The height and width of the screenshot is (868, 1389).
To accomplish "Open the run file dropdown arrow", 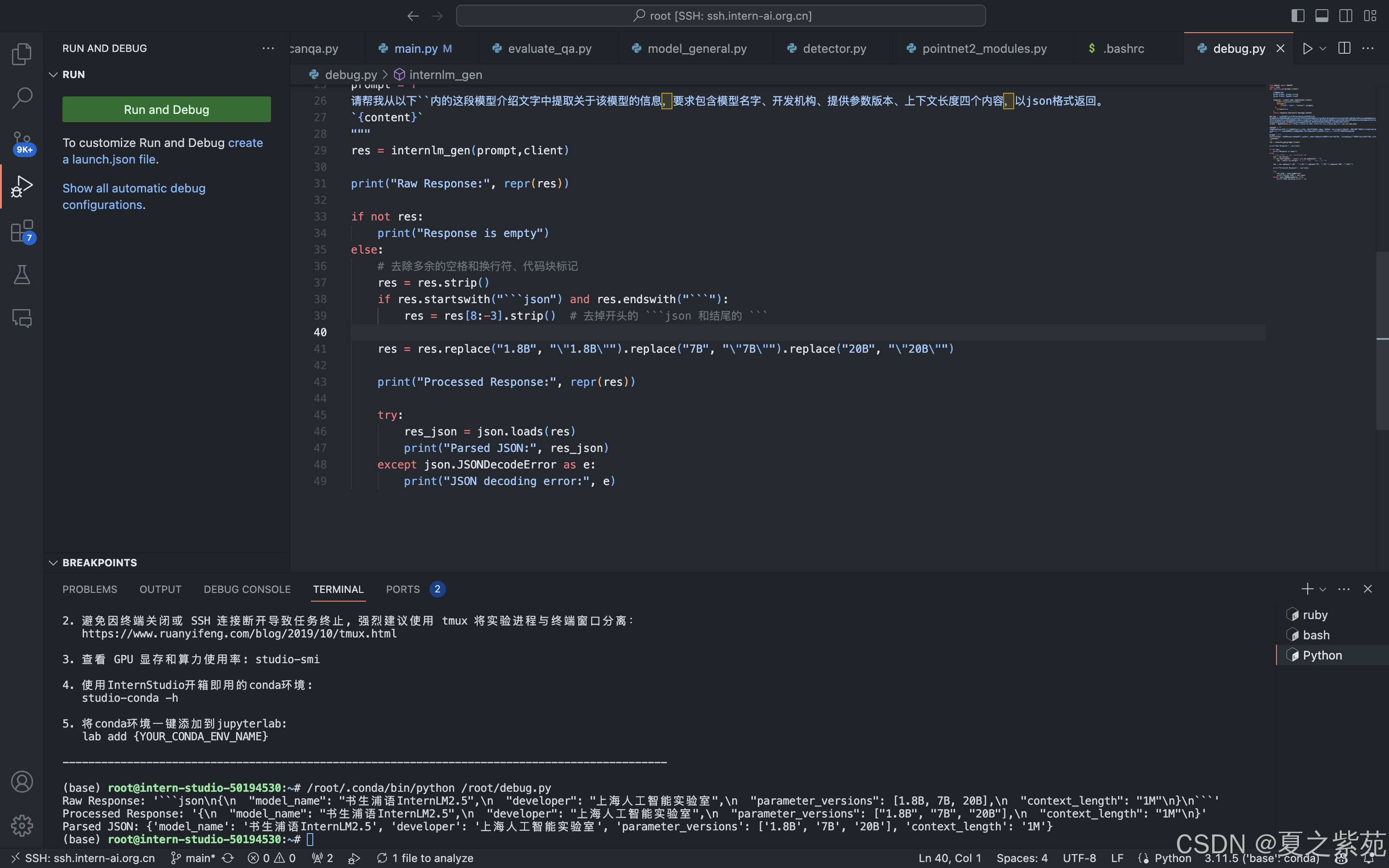I will (x=1323, y=49).
